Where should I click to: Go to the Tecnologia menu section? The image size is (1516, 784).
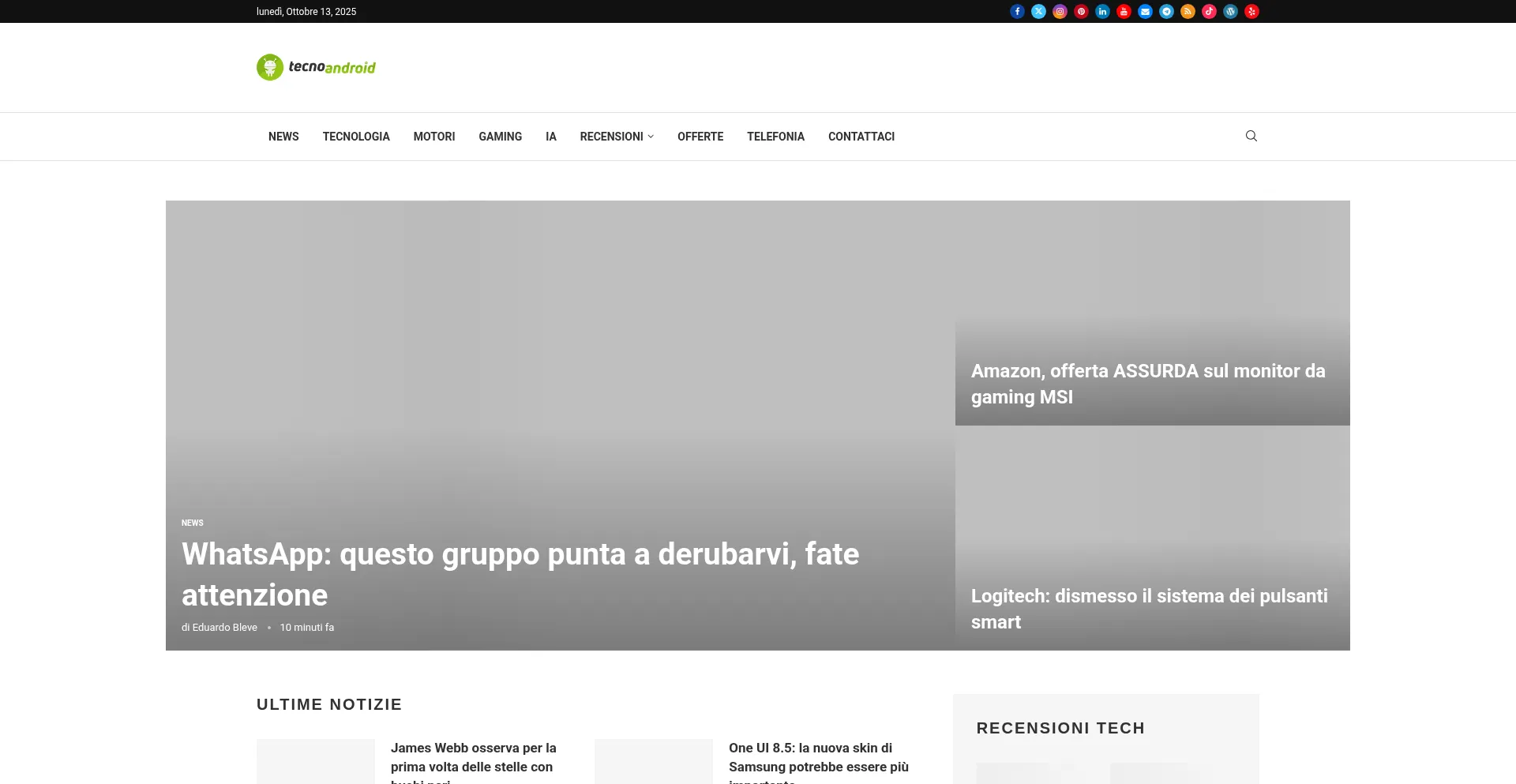tap(356, 137)
